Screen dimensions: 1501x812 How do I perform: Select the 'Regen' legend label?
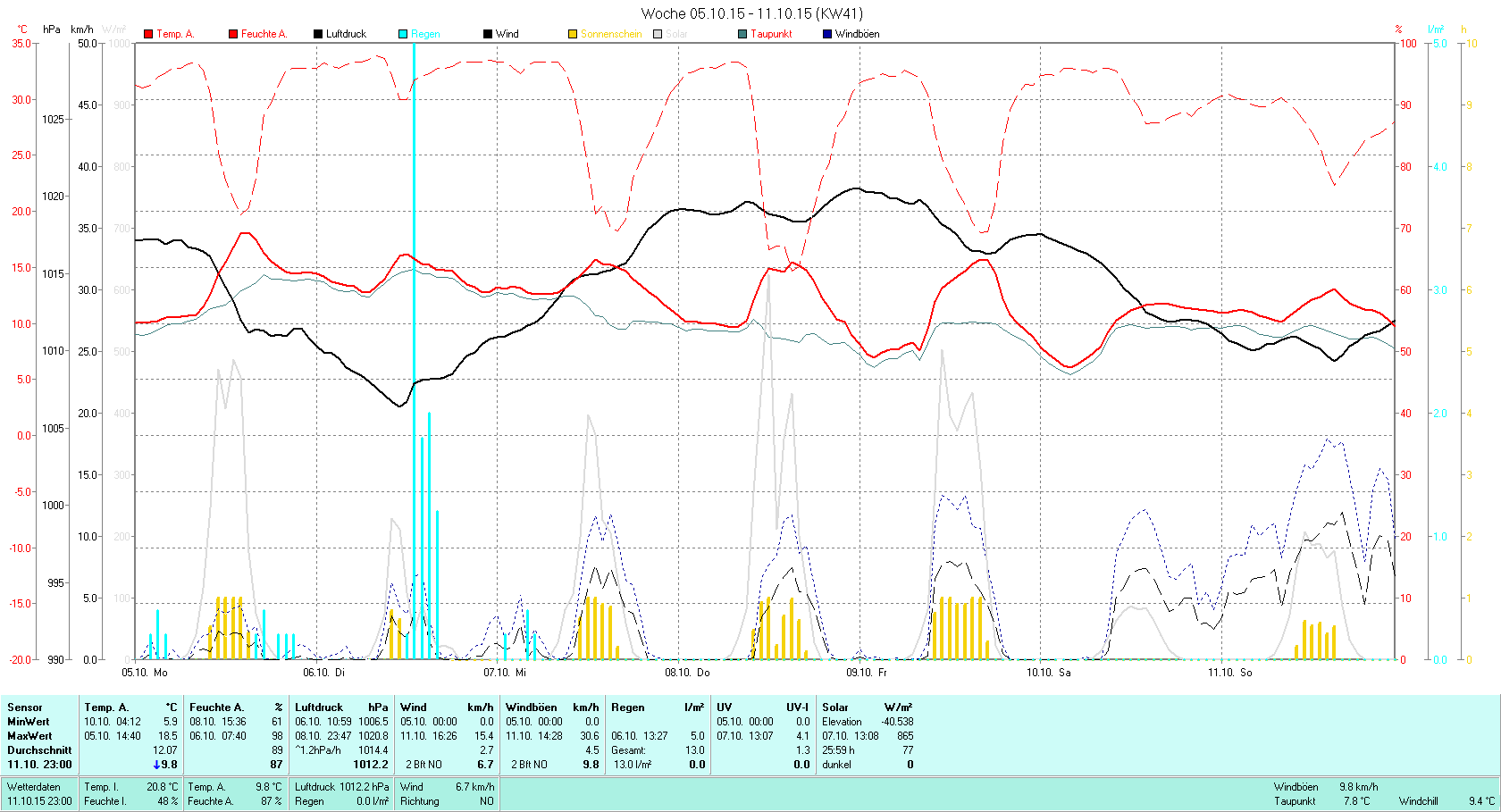(x=425, y=34)
